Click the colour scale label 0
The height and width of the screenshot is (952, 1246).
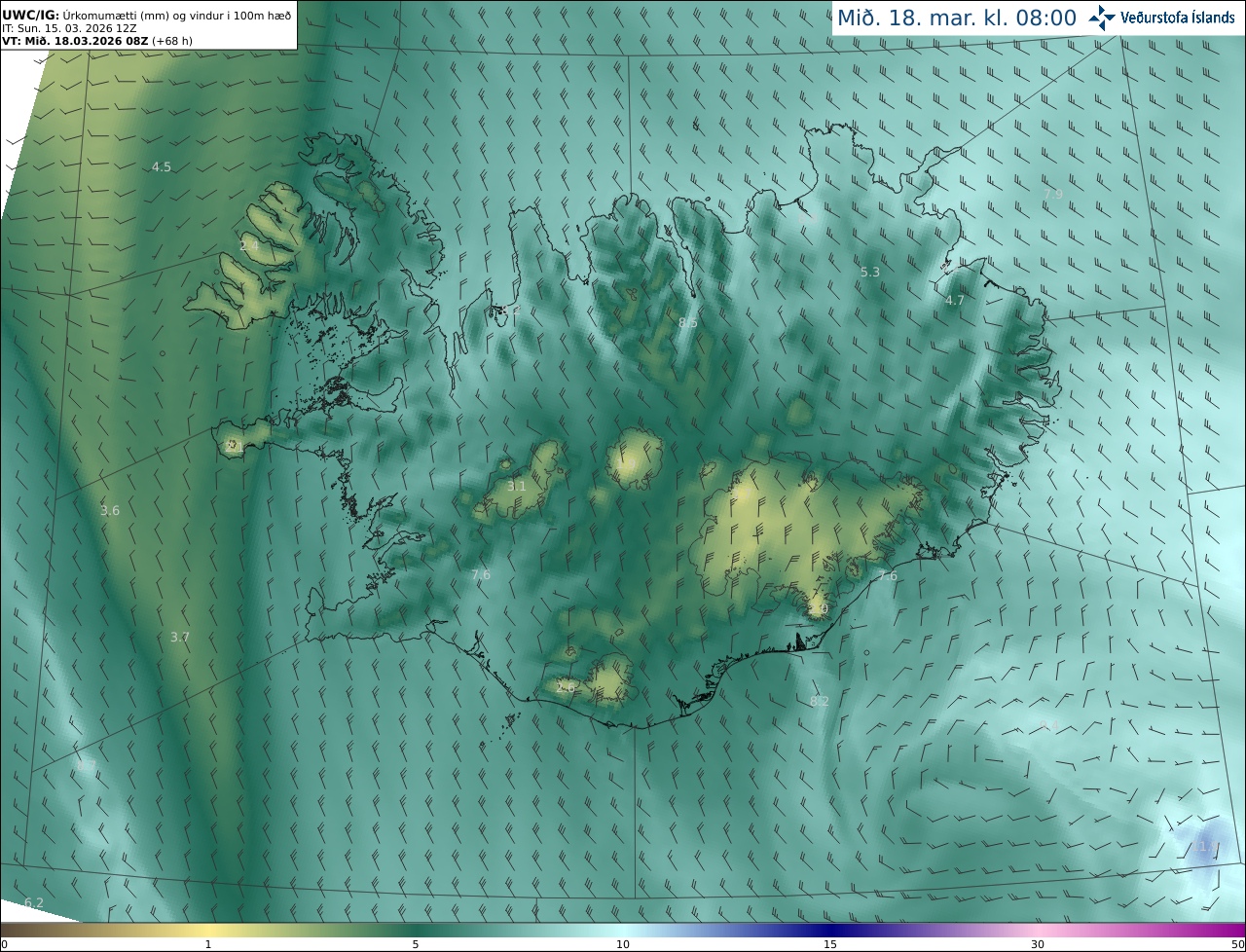4,944
